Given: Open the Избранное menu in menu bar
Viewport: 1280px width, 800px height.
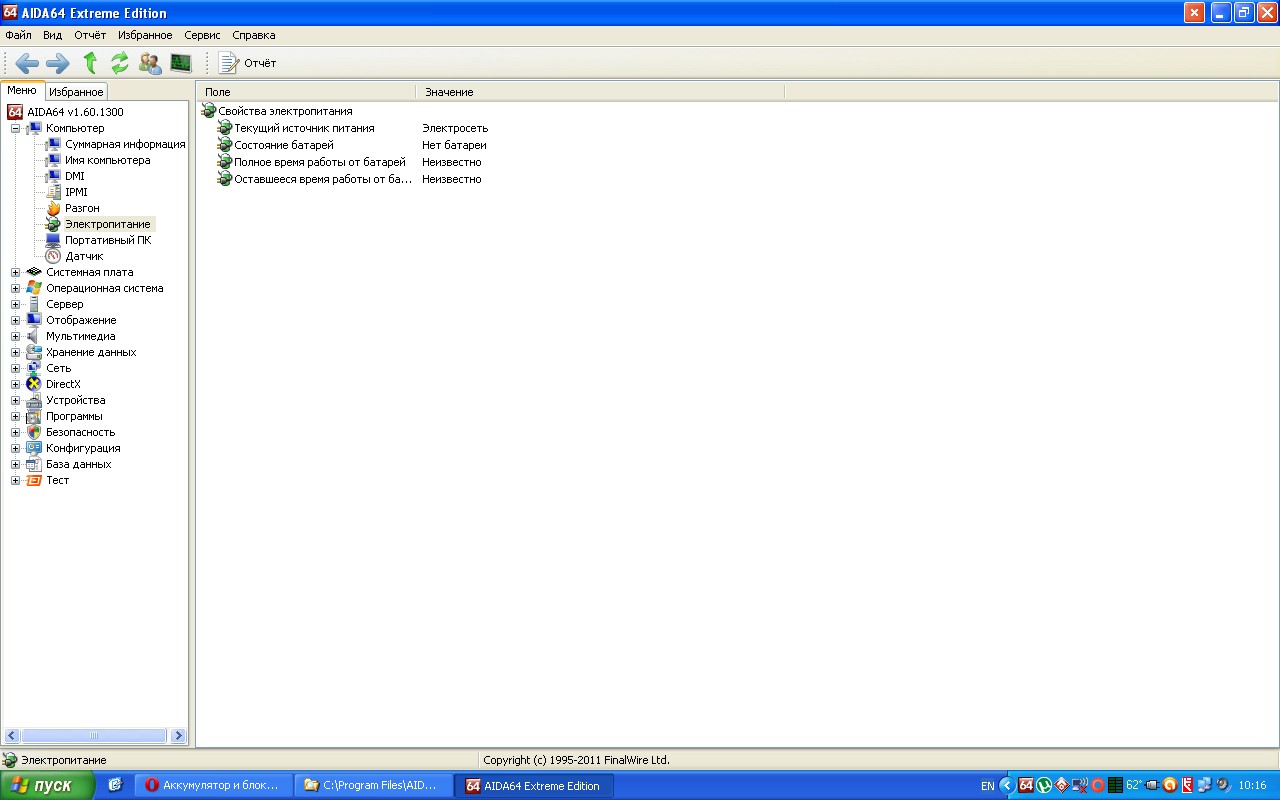Looking at the screenshot, I should 145,35.
